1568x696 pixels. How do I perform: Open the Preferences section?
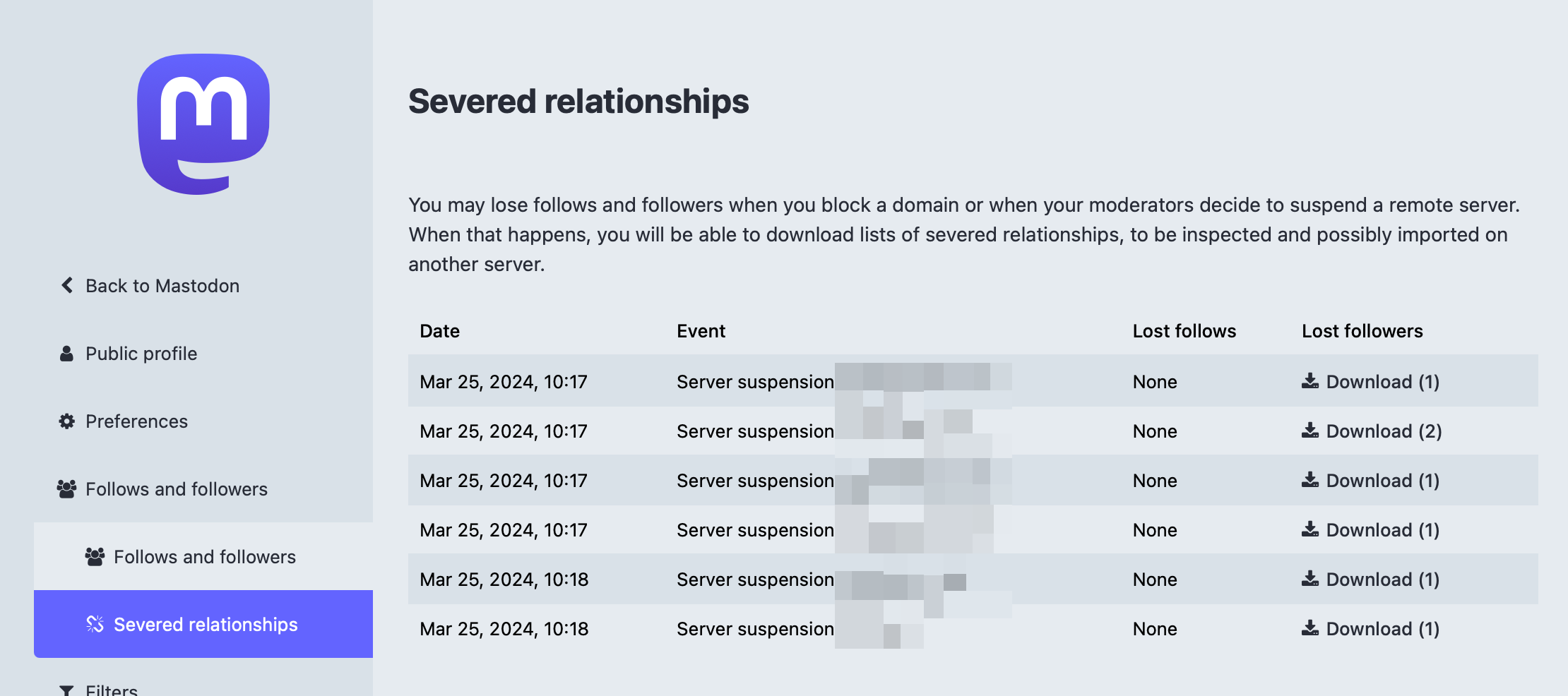tap(136, 421)
